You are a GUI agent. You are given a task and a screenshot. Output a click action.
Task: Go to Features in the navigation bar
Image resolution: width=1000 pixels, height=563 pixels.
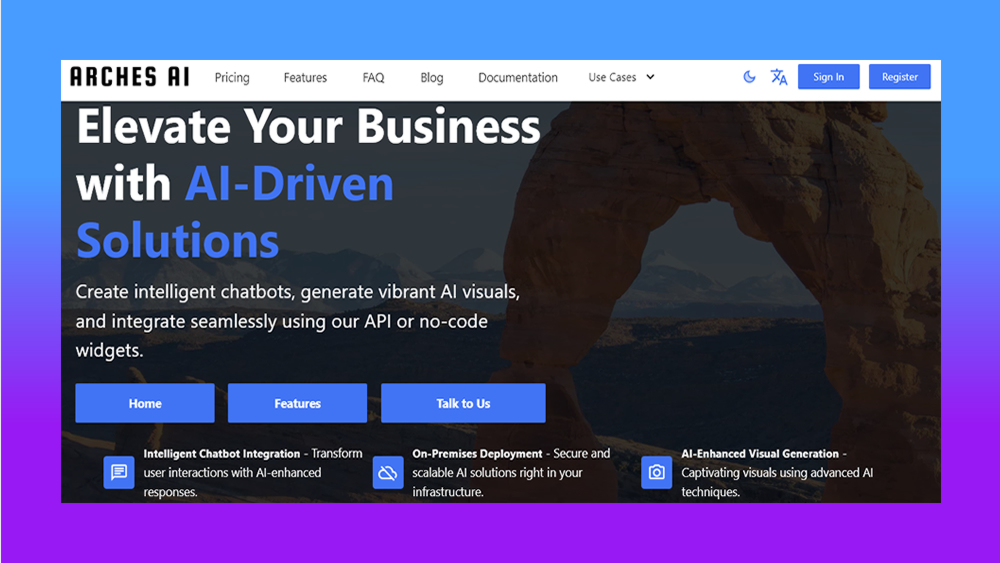click(305, 77)
